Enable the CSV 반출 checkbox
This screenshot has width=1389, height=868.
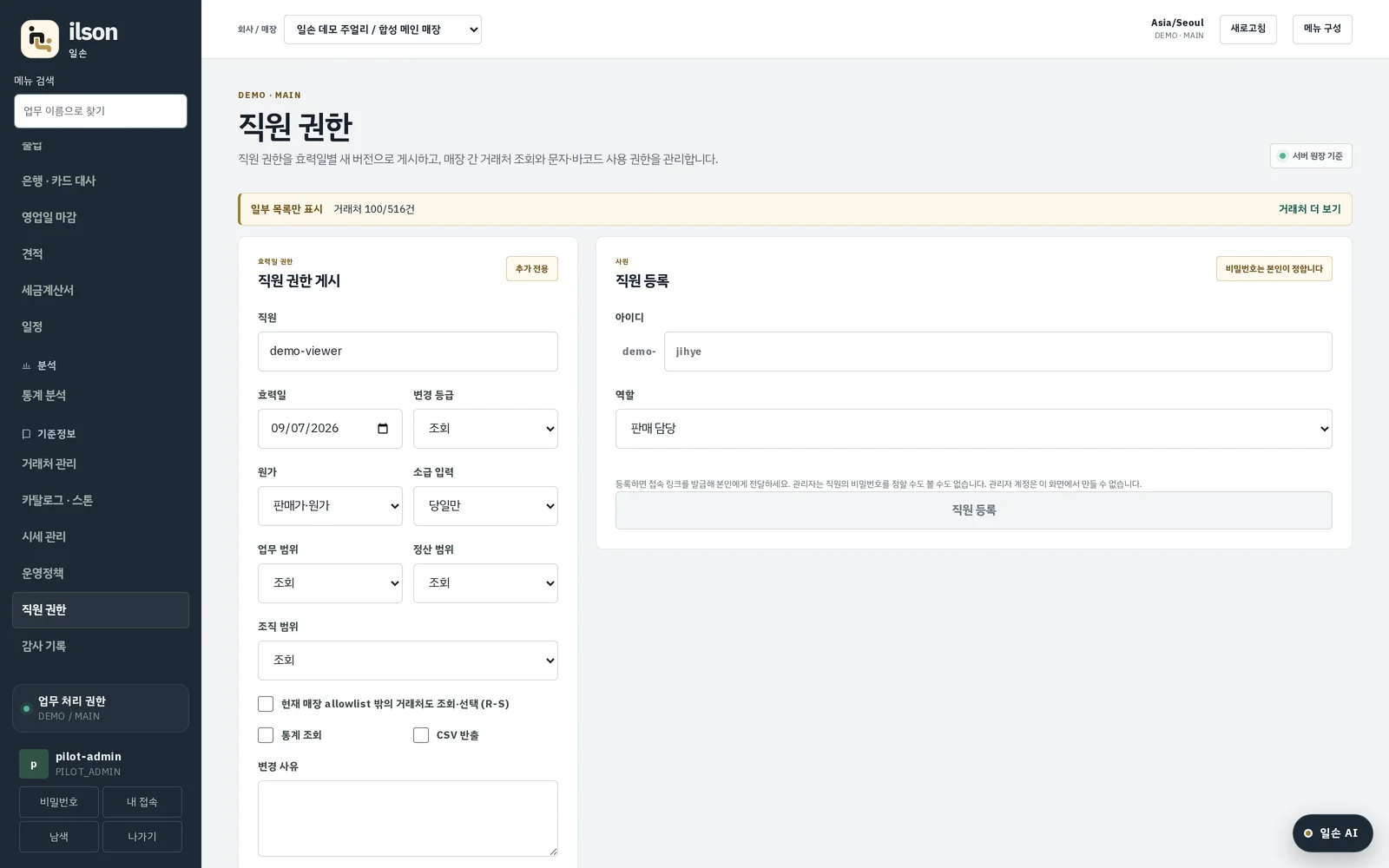pos(421,735)
